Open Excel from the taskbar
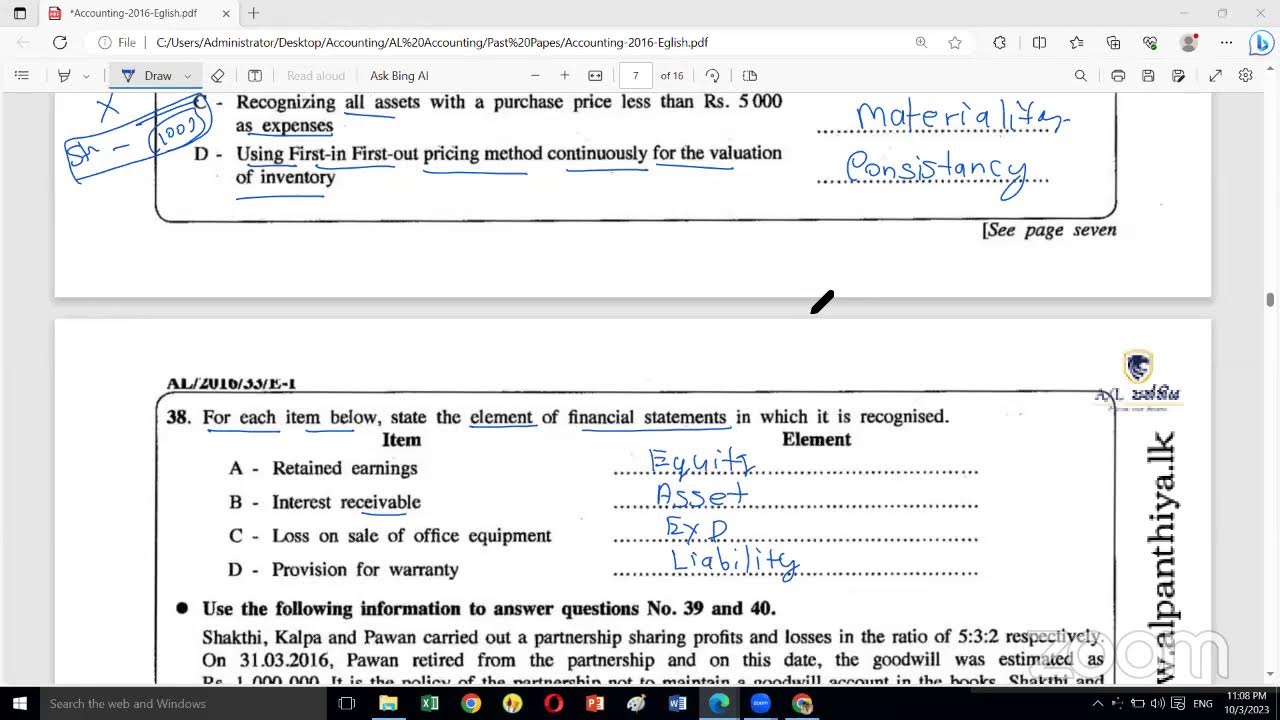This screenshot has width=1280, height=720. (430, 704)
